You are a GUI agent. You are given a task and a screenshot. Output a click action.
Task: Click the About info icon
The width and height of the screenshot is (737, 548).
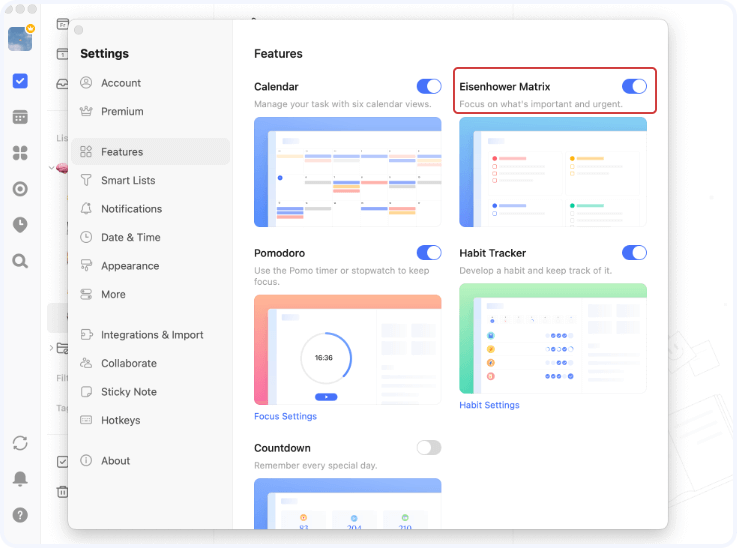[x=86, y=460]
